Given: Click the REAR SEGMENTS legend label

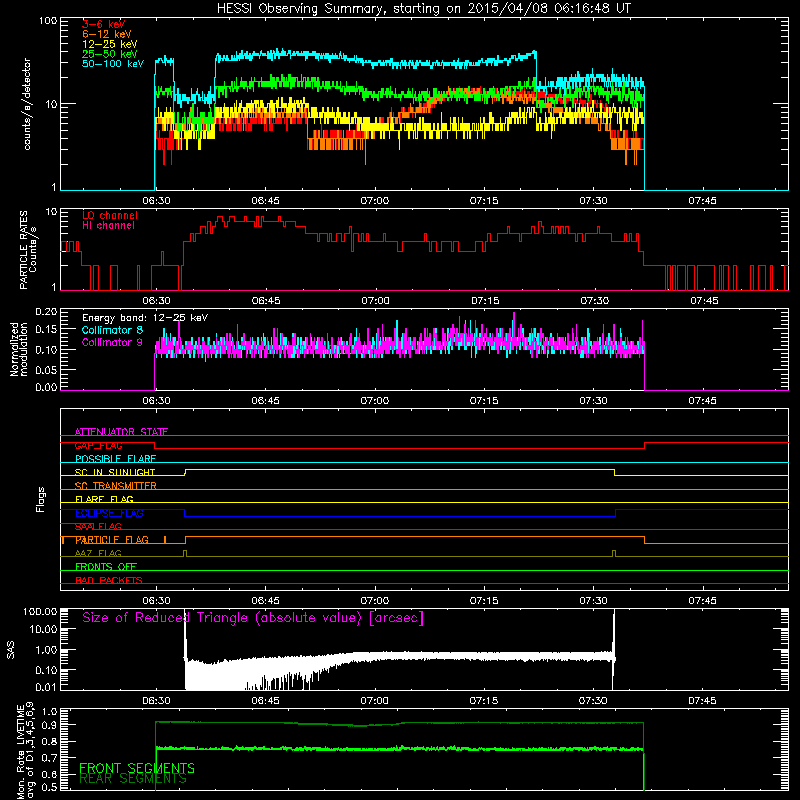Looking at the screenshot, I should click(x=133, y=779).
